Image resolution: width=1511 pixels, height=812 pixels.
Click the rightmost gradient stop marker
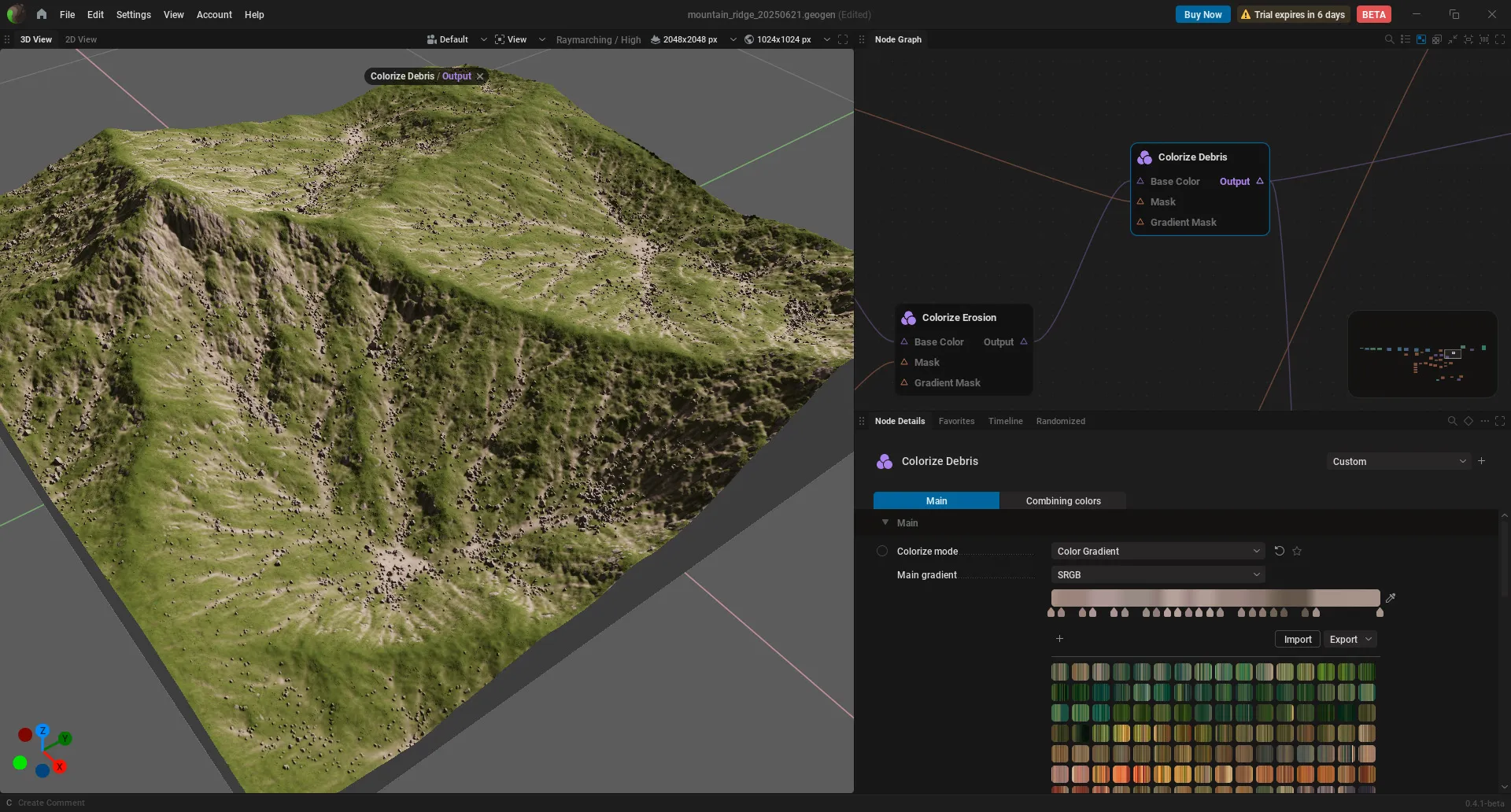coord(1380,612)
